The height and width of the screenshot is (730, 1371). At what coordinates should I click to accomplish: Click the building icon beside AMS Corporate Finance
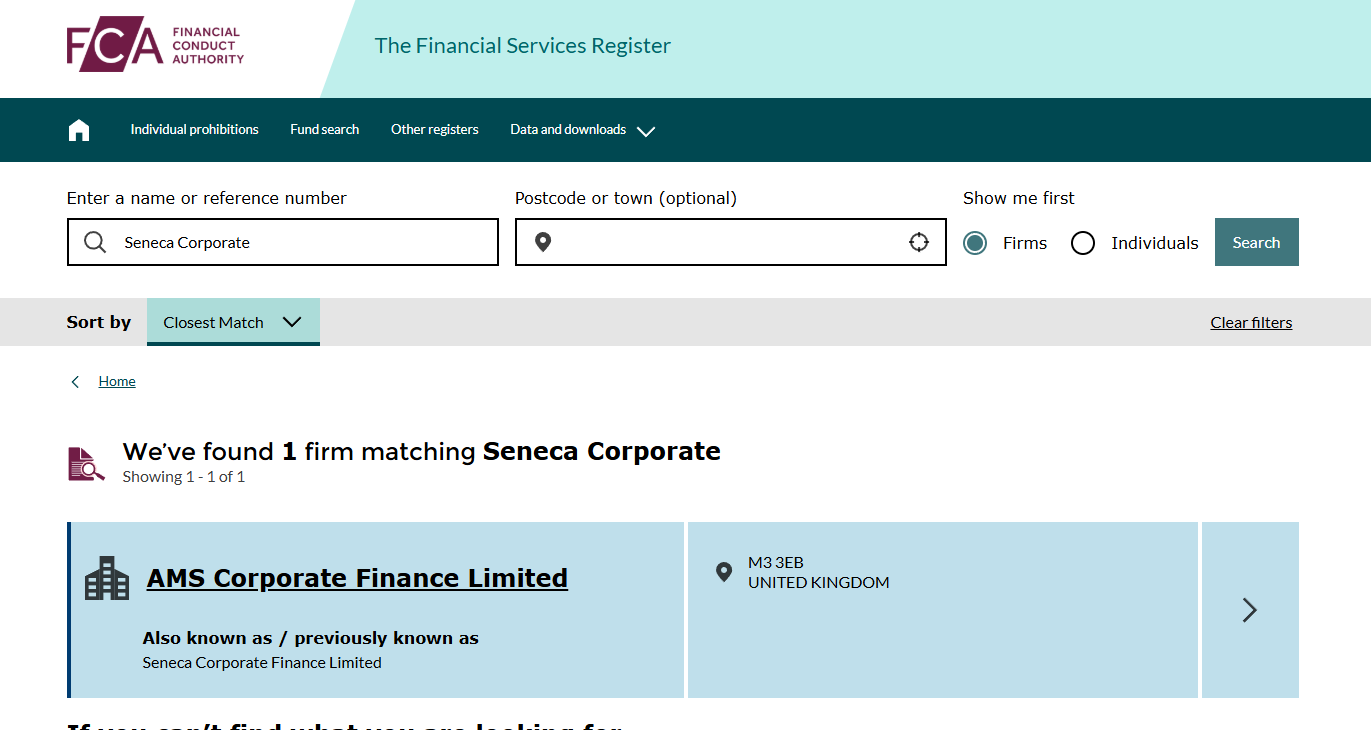[107, 578]
